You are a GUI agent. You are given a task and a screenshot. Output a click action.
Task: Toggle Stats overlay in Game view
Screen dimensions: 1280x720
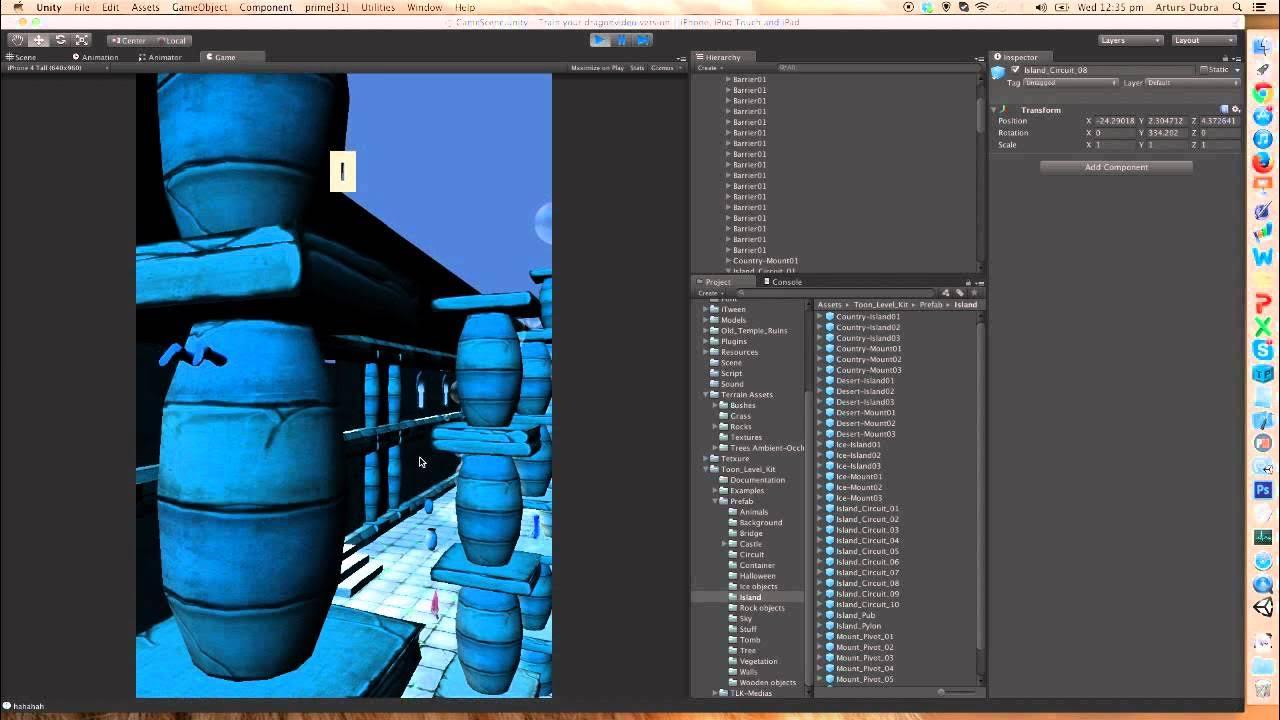(637, 68)
